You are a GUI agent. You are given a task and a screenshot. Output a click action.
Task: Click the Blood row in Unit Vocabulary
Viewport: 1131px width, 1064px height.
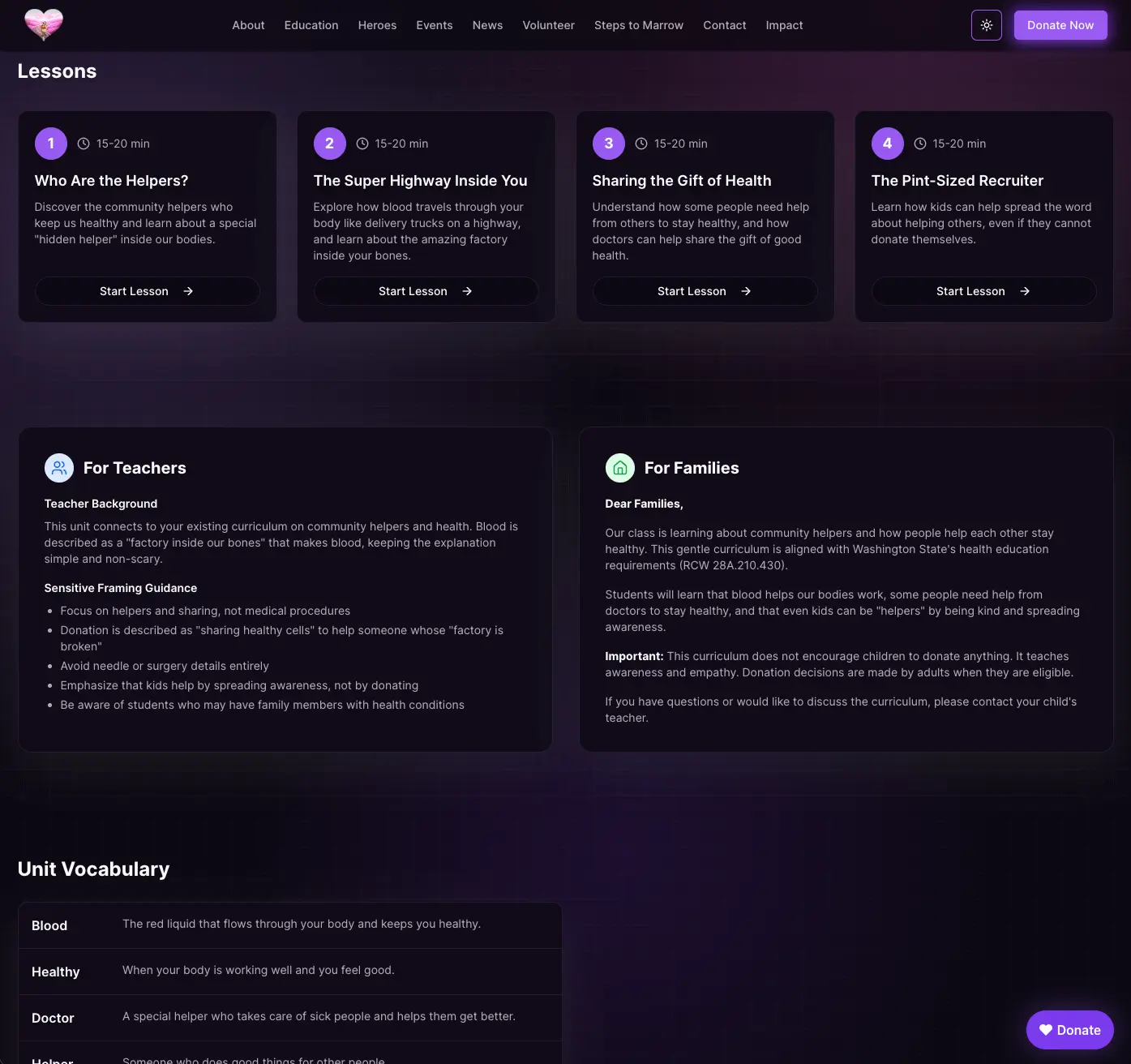289,925
